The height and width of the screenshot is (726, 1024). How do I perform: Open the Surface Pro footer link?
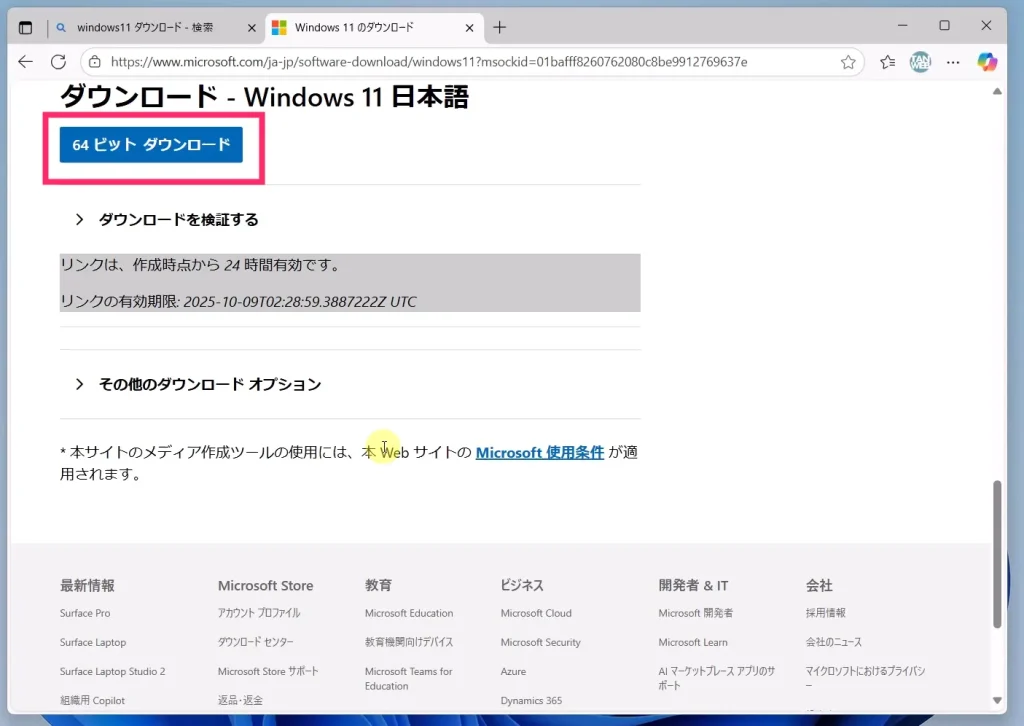[85, 613]
